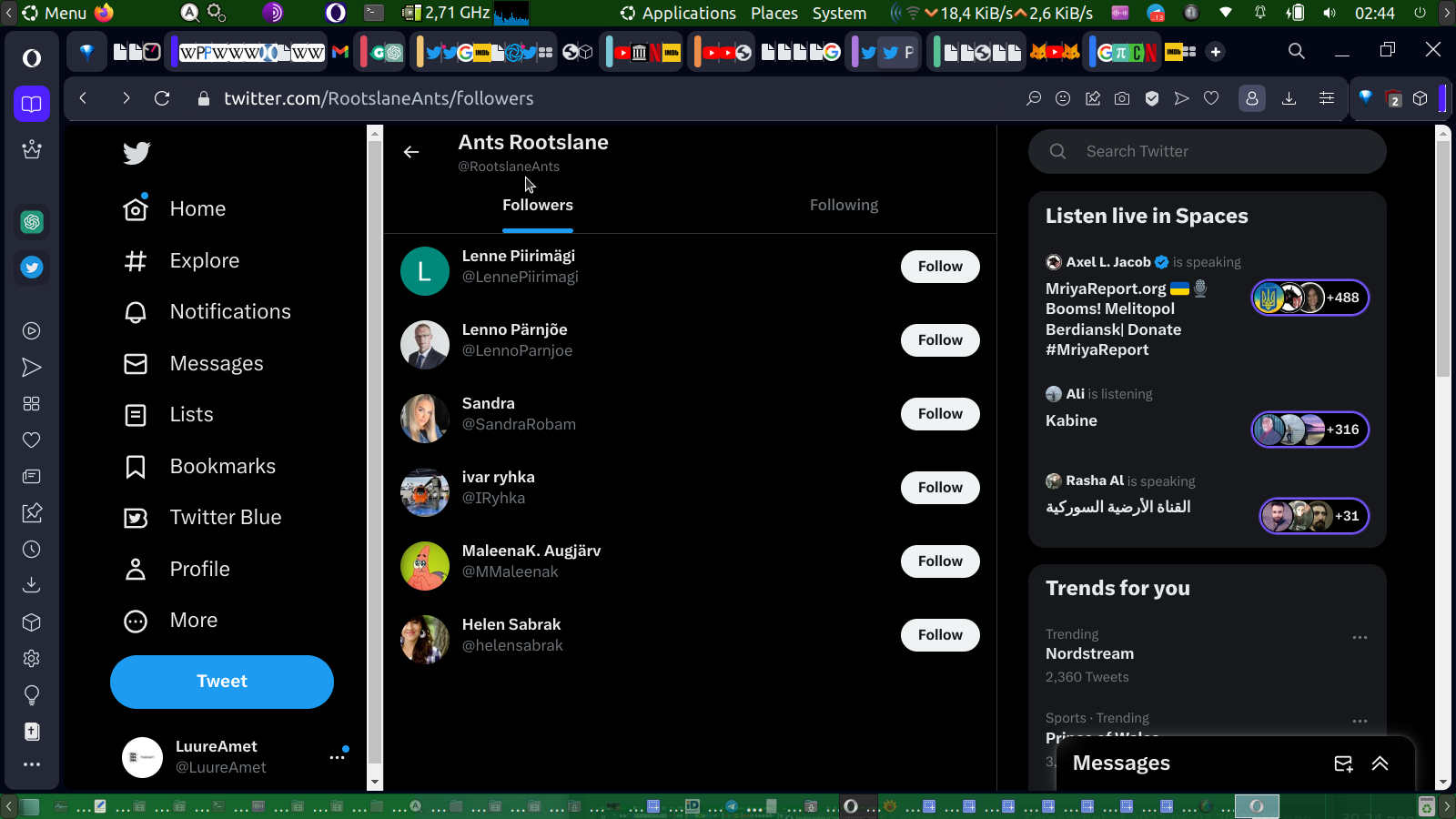The height and width of the screenshot is (819, 1456).
Task: Open My Flow arrow icon in sidebar
Action: point(32,368)
